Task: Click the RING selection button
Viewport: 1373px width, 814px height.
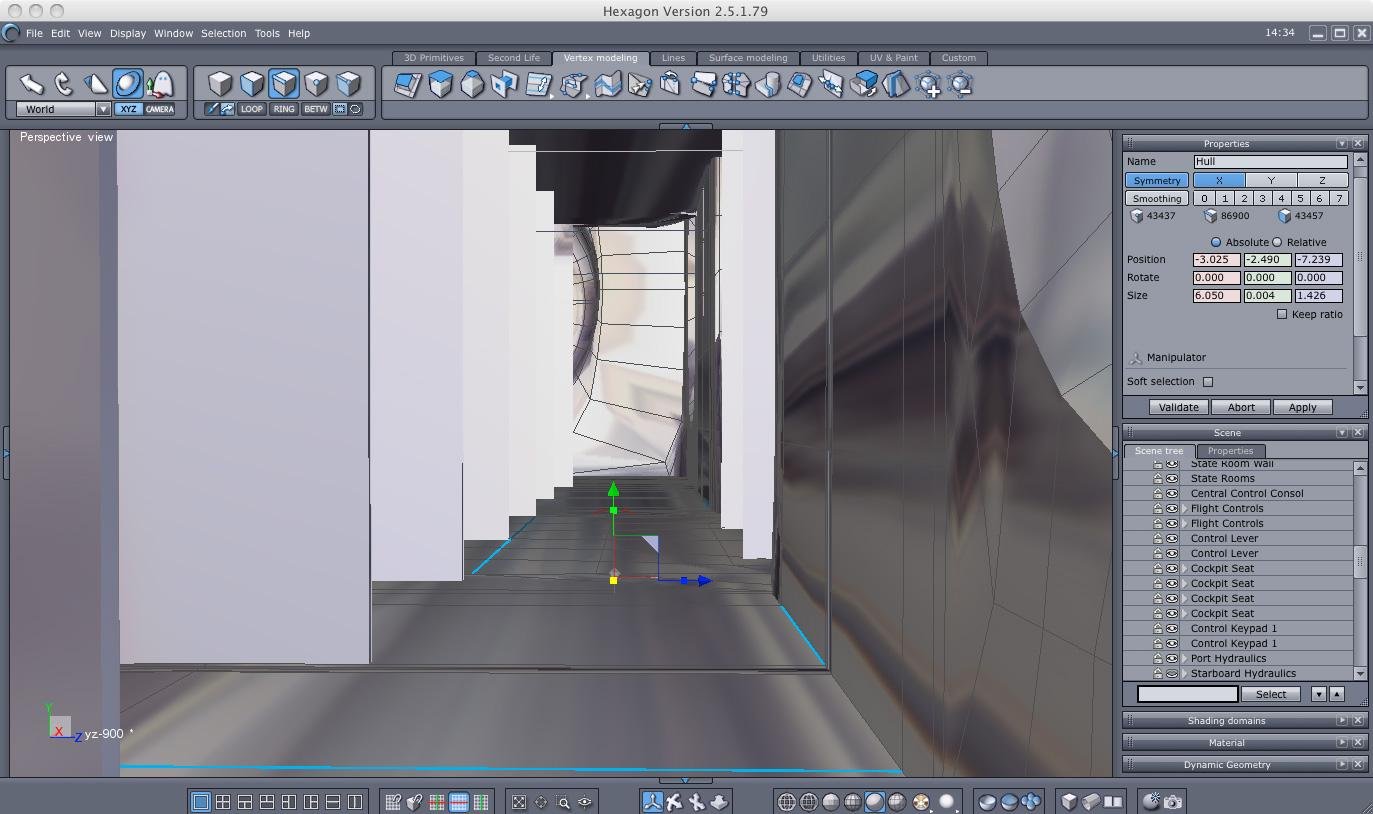Action: click(284, 109)
